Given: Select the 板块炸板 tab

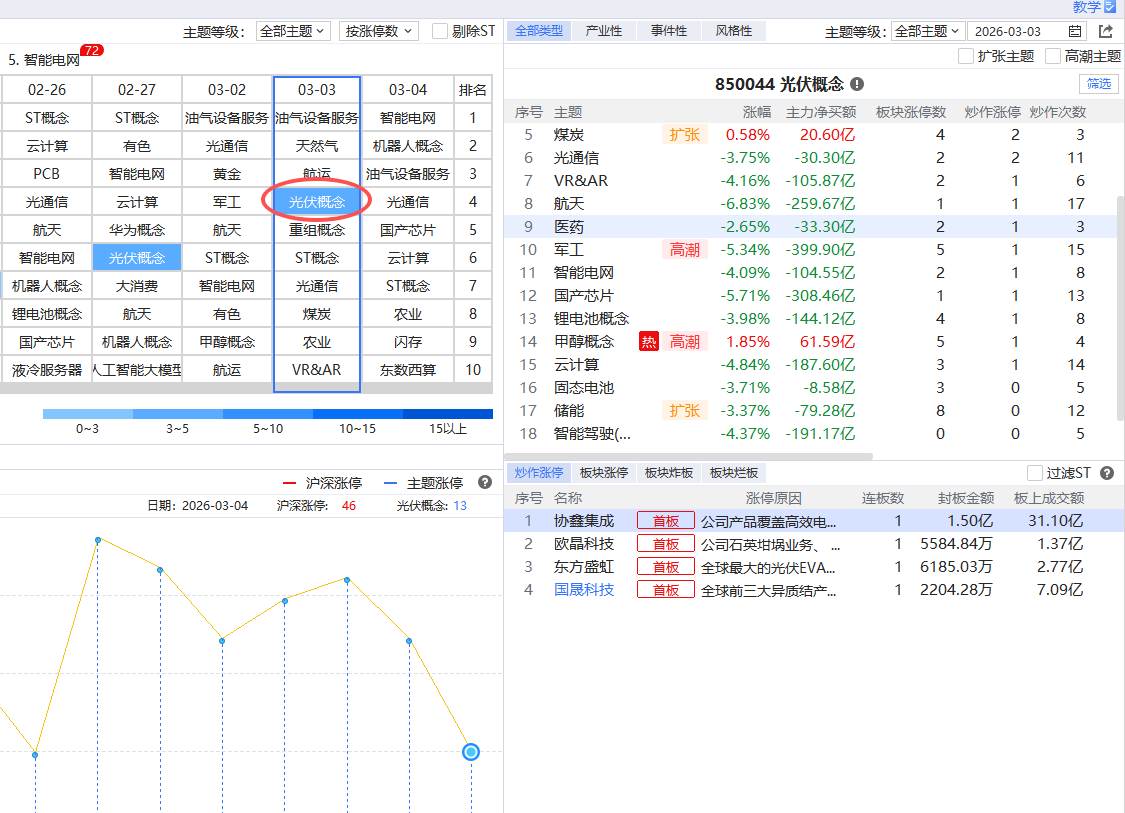Looking at the screenshot, I should (x=668, y=473).
